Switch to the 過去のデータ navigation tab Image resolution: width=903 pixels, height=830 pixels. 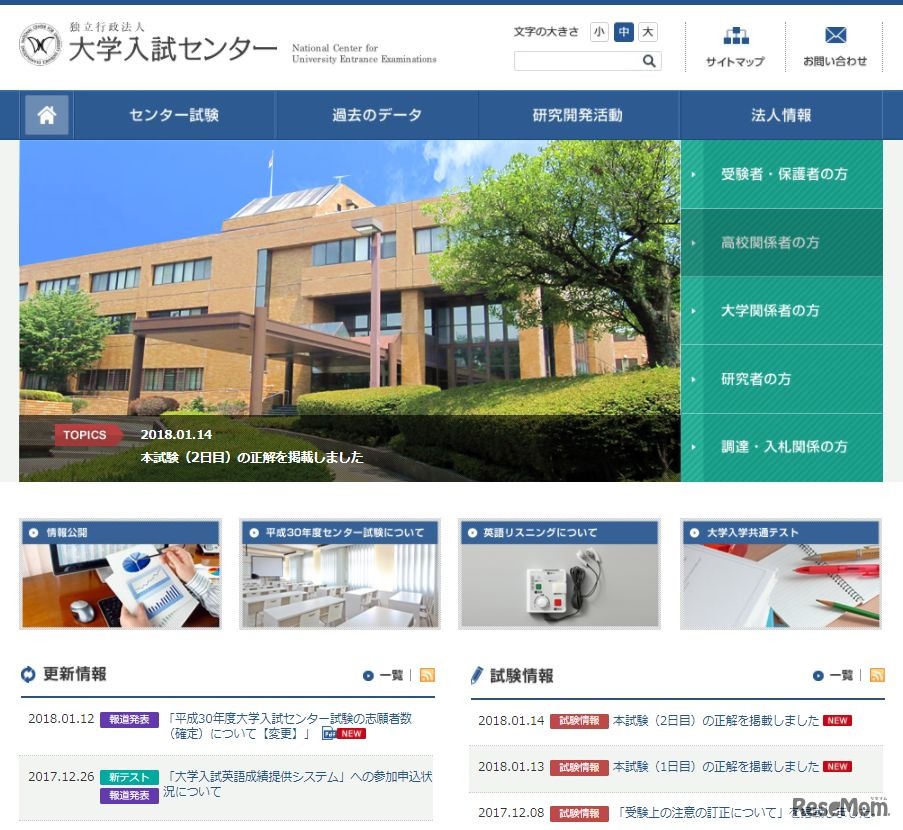coord(375,114)
